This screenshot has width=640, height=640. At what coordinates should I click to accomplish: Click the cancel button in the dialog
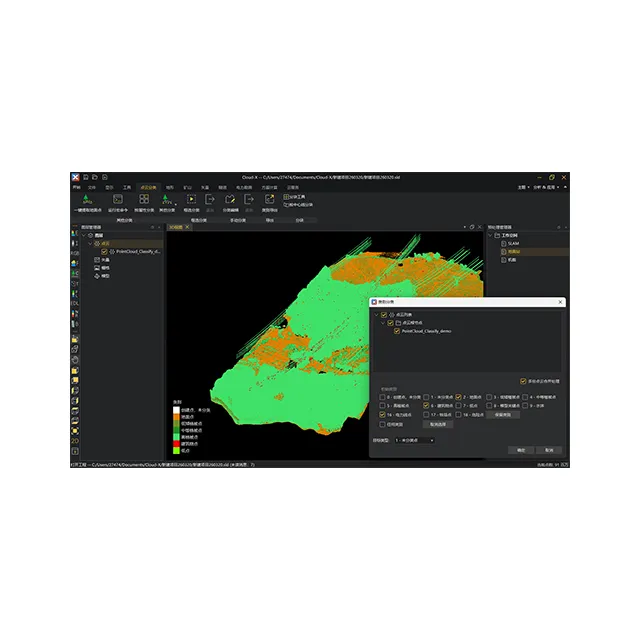549,450
